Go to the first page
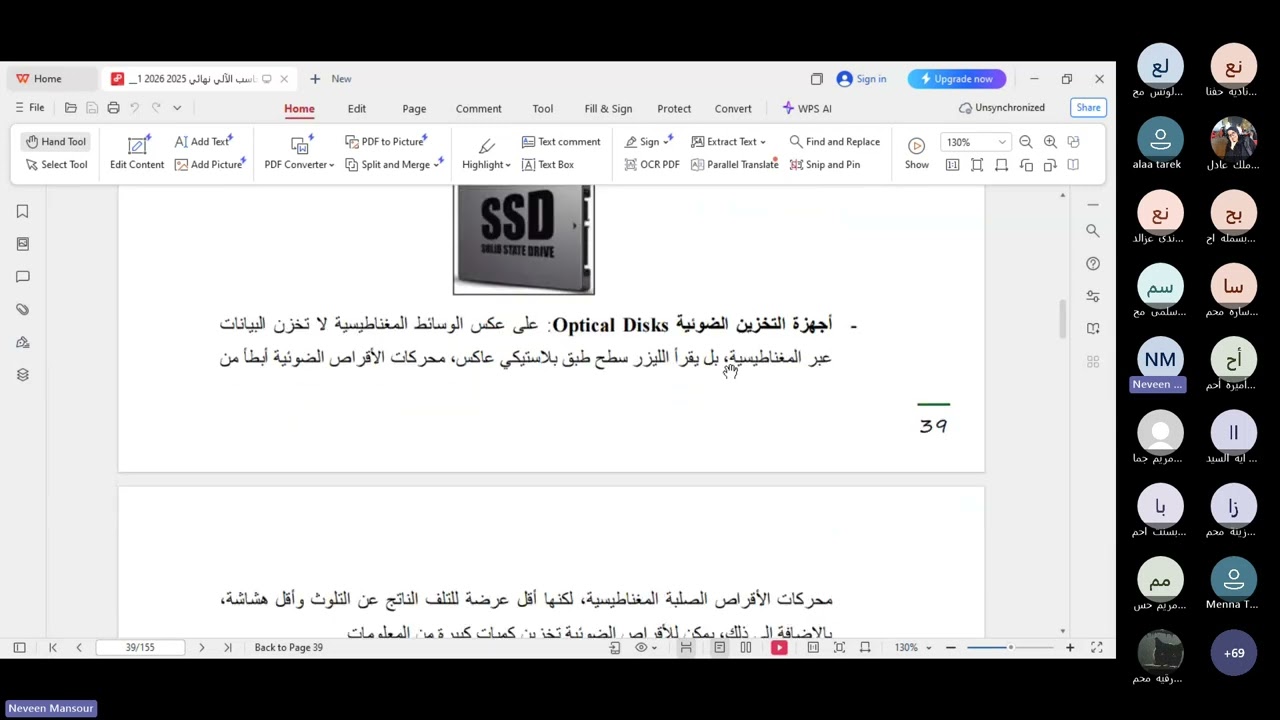 pos(53,648)
